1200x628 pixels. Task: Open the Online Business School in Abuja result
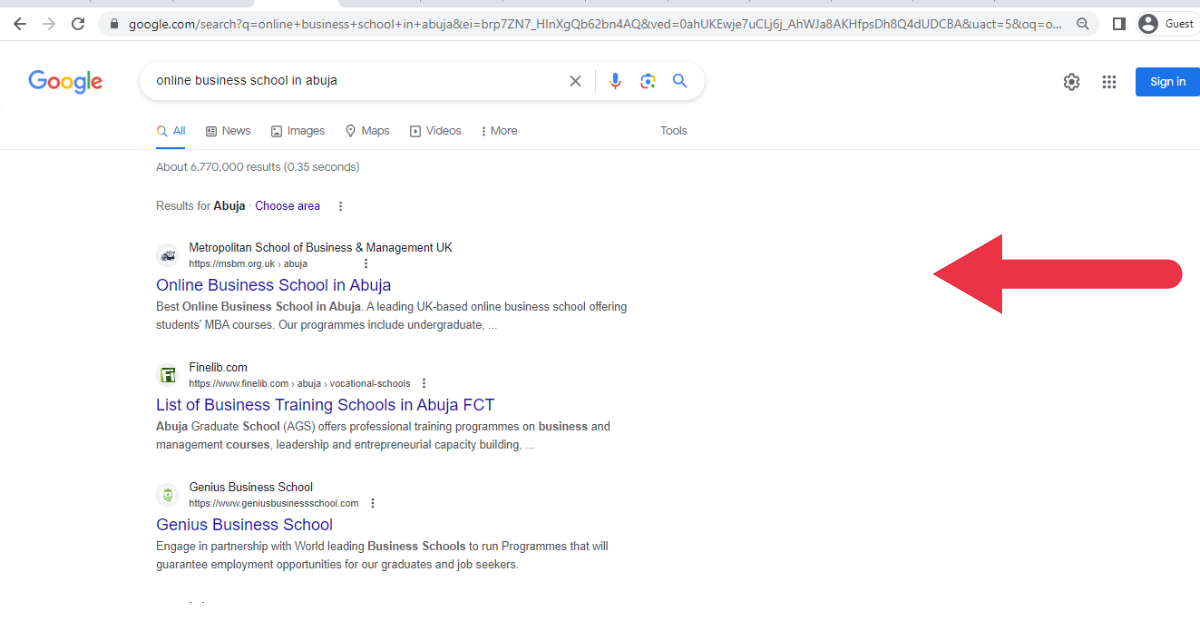click(273, 285)
